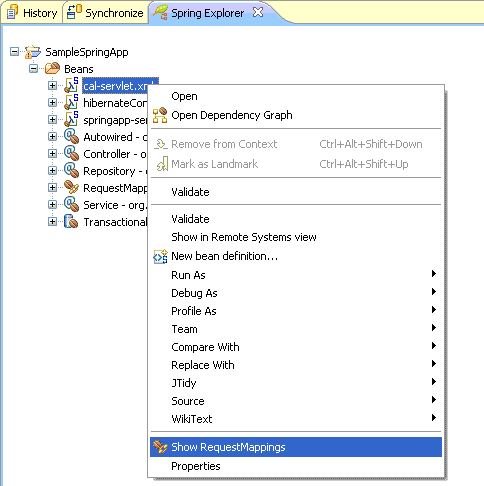Click the Autowired annotation bean icon
Viewport: 484px width, 486px height.
click(71, 136)
